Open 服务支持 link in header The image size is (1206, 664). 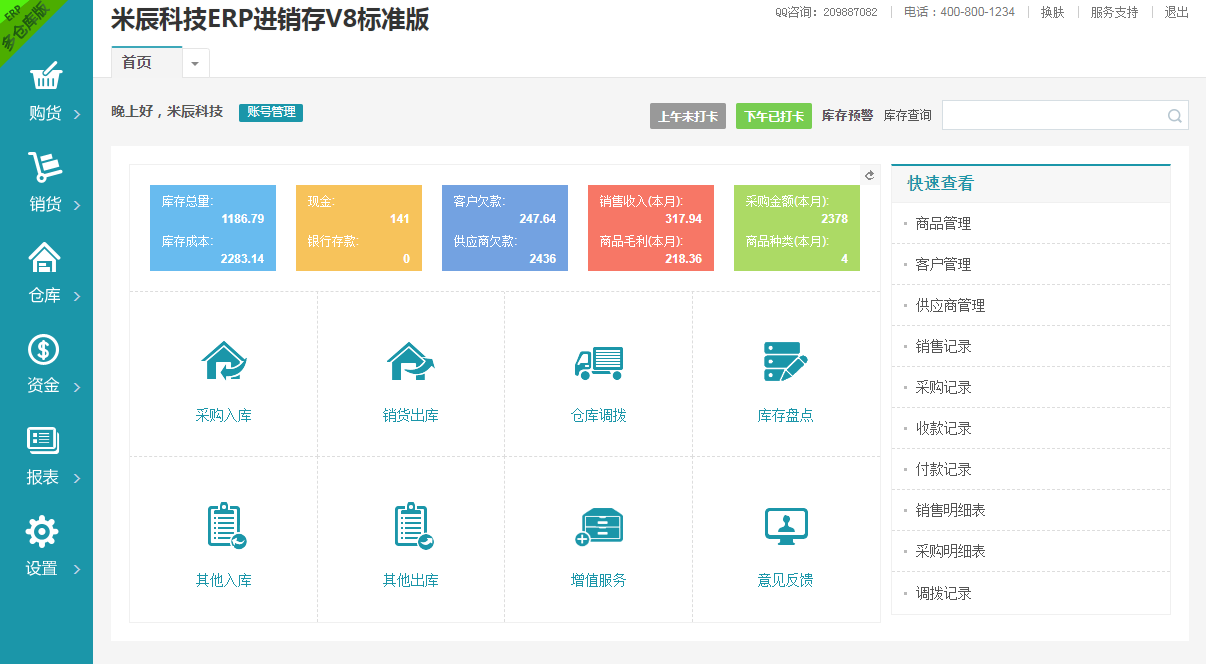point(1114,12)
